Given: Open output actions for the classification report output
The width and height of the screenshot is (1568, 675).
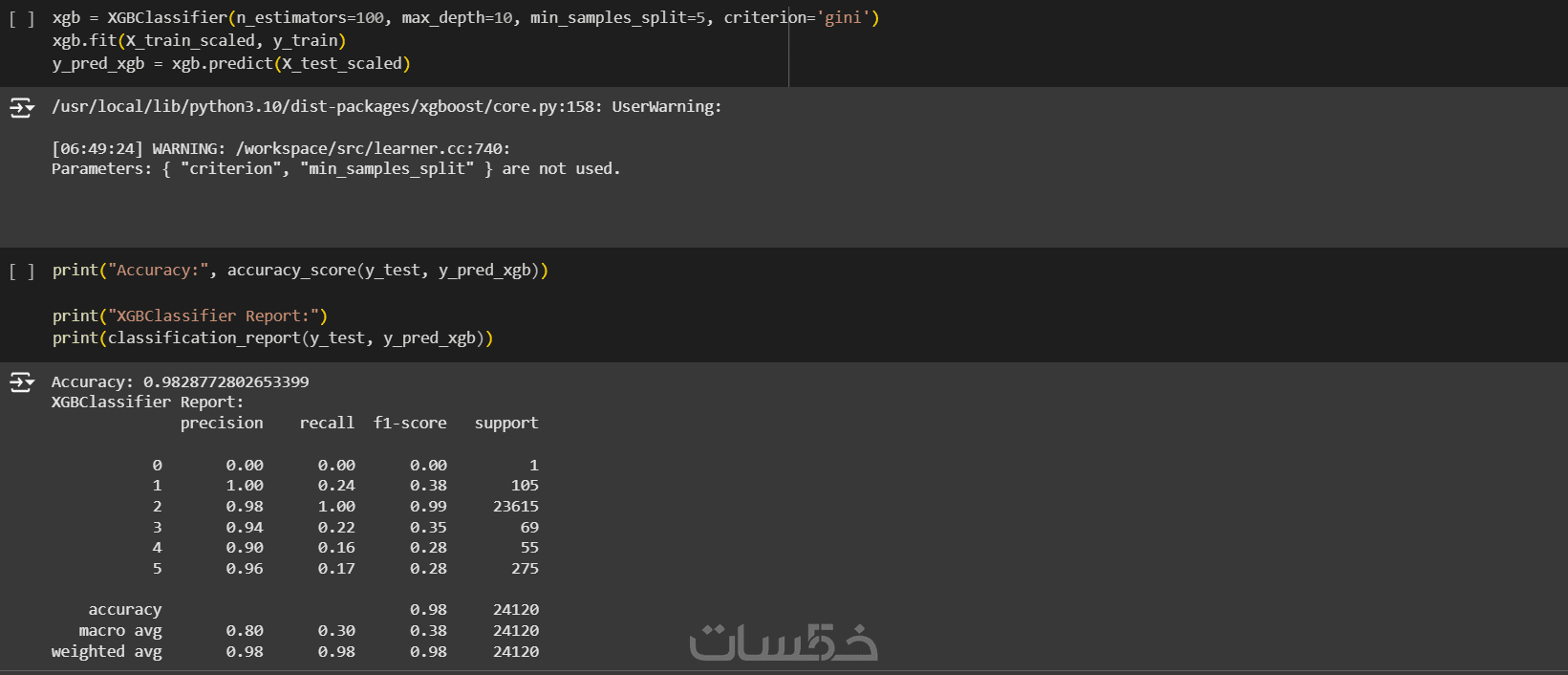Looking at the screenshot, I should click(x=22, y=382).
